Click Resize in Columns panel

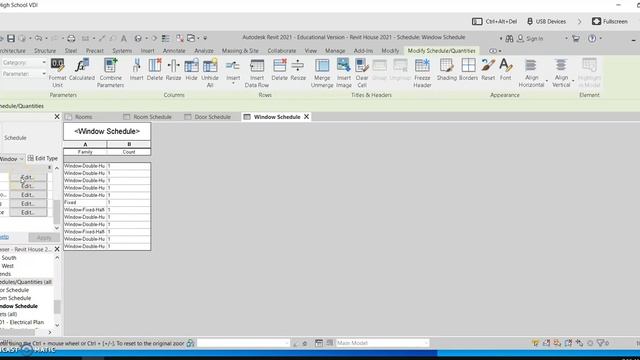tap(173, 69)
